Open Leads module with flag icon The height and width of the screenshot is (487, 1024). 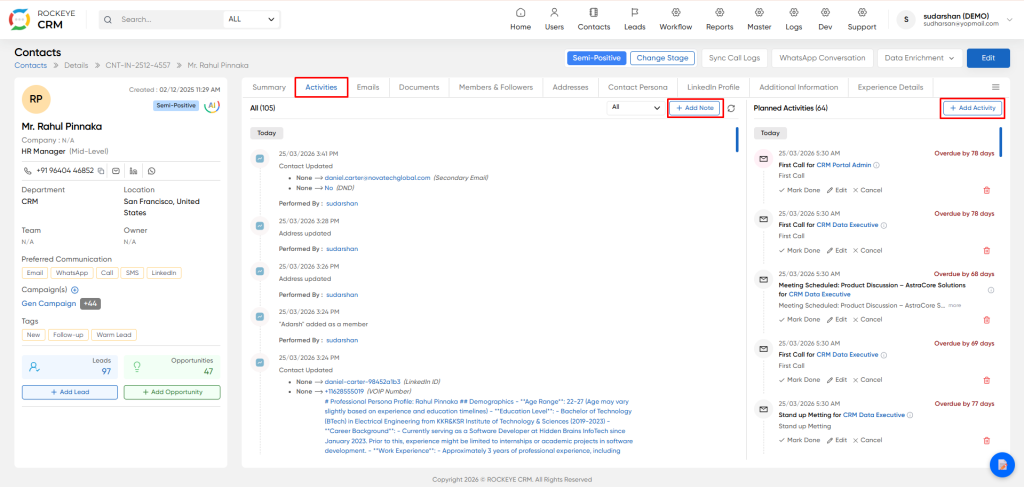[634, 19]
